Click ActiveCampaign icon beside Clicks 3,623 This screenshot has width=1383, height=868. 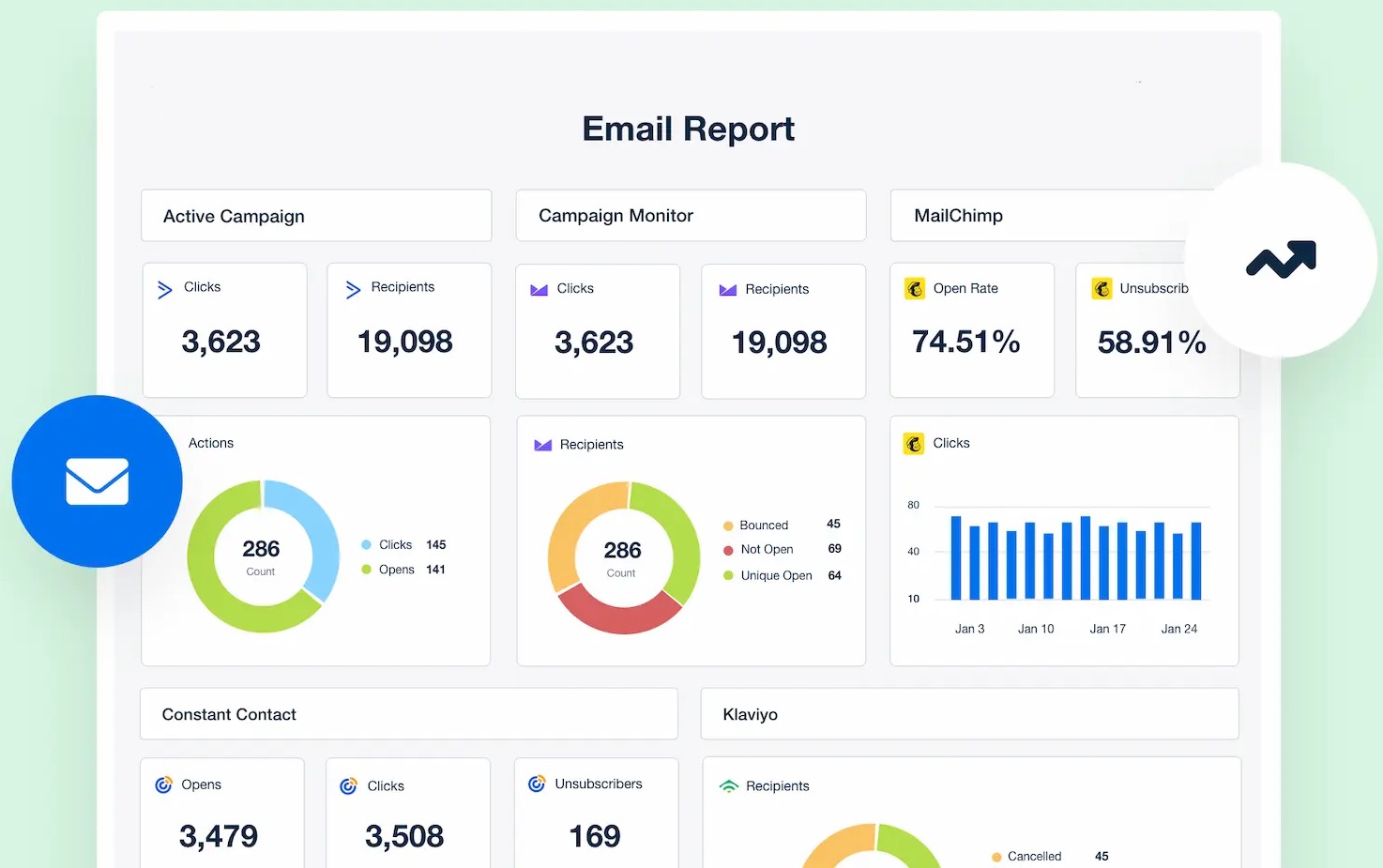pos(164,290)
